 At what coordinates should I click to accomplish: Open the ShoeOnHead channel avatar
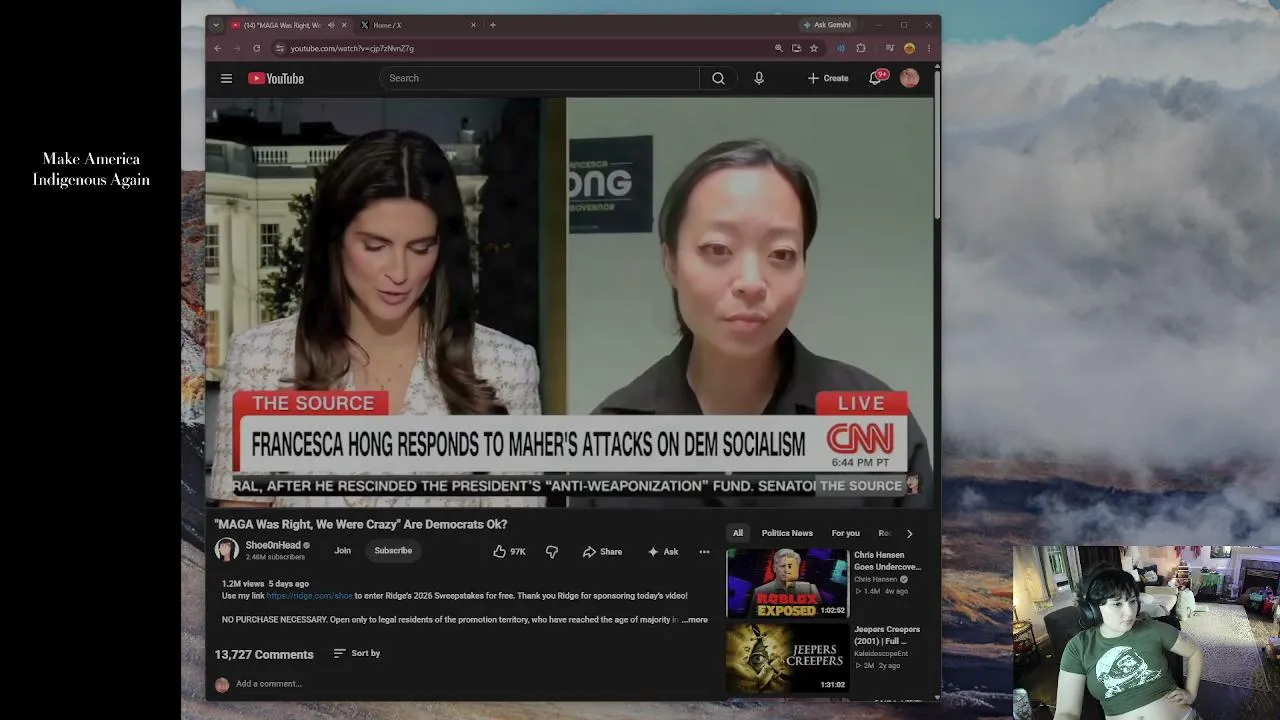pos(227,550)
